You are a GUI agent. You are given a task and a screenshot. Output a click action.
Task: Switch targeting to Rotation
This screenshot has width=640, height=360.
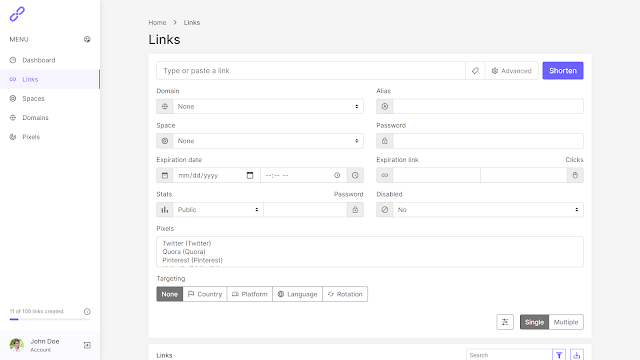pos(345,294)
